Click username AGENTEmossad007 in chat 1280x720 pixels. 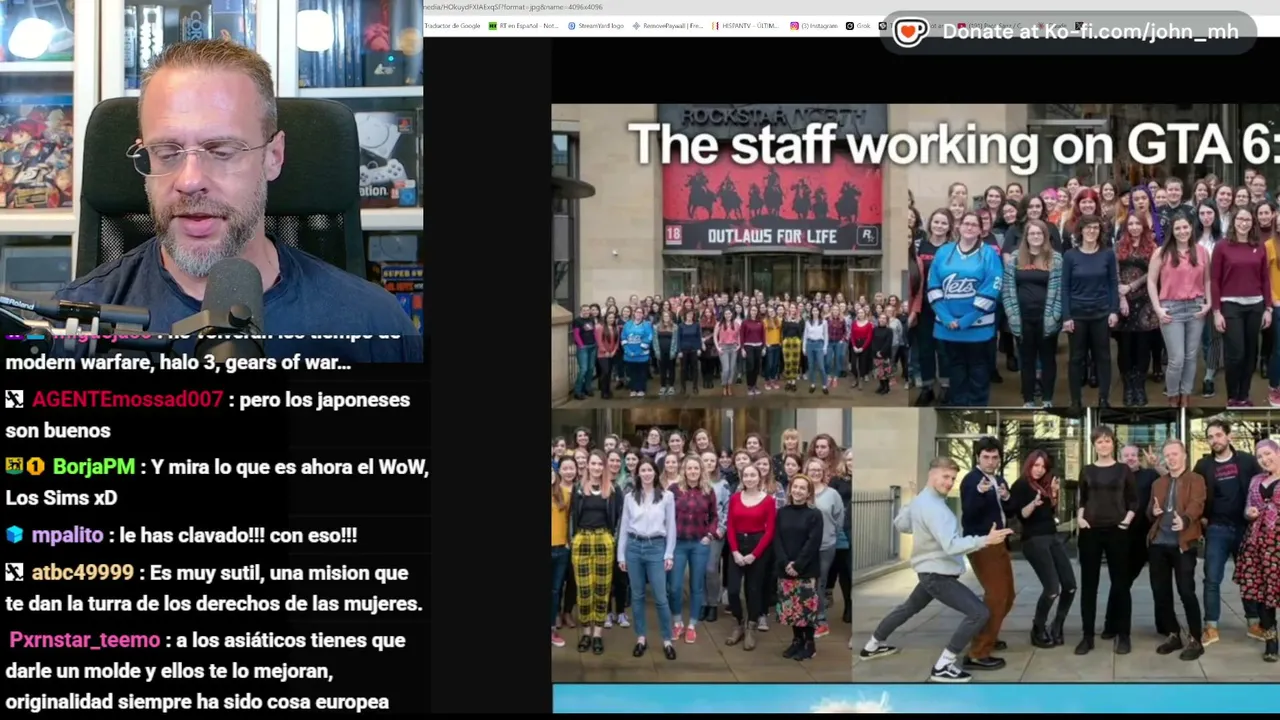pyautogui.click(x=127, y=400)
